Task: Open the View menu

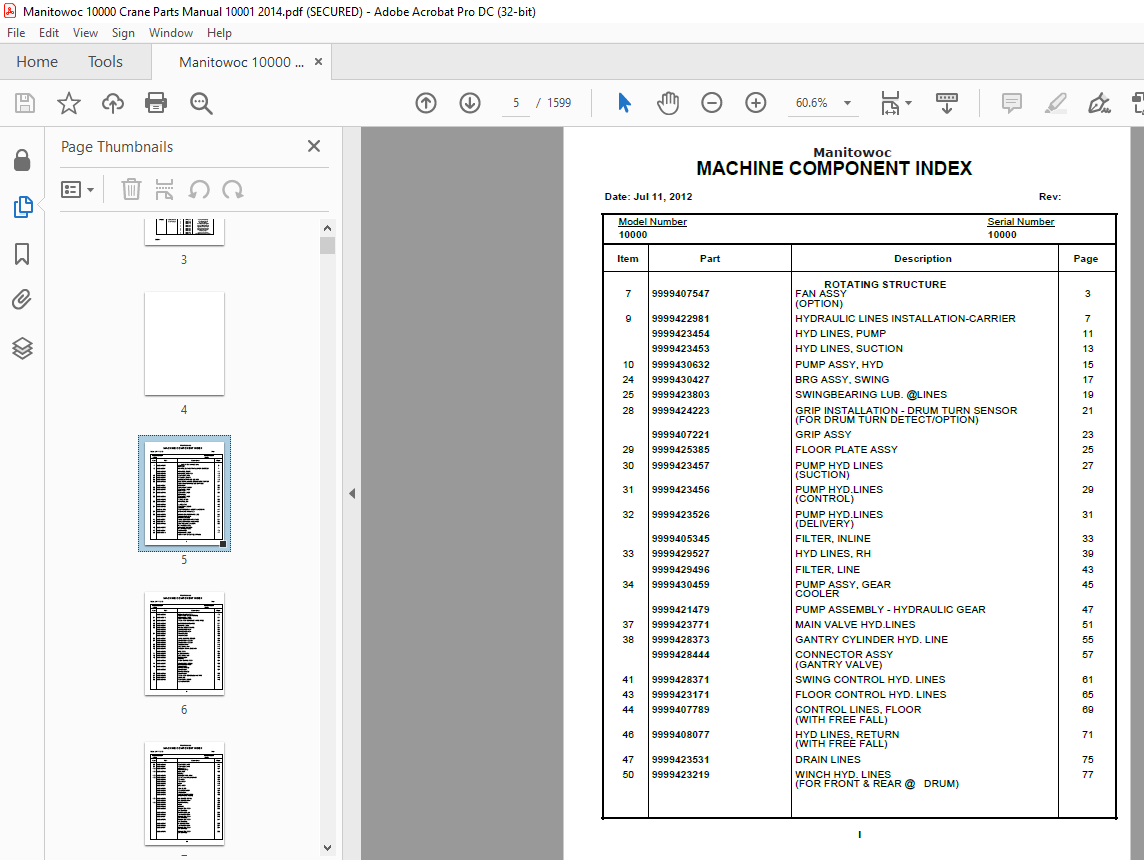Action: 85,33
